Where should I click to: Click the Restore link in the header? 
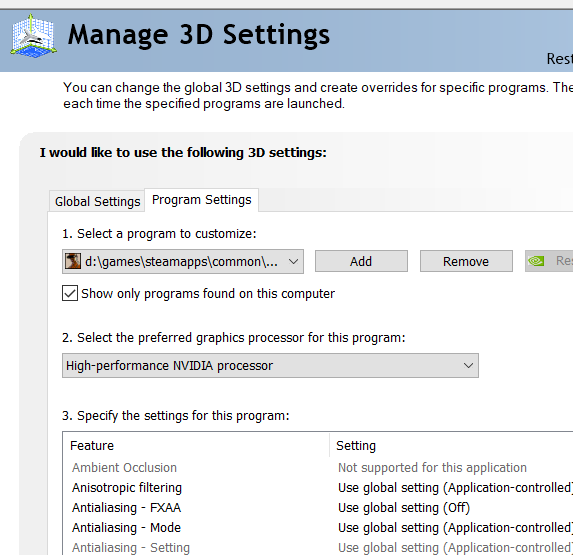tap(559, 58)
